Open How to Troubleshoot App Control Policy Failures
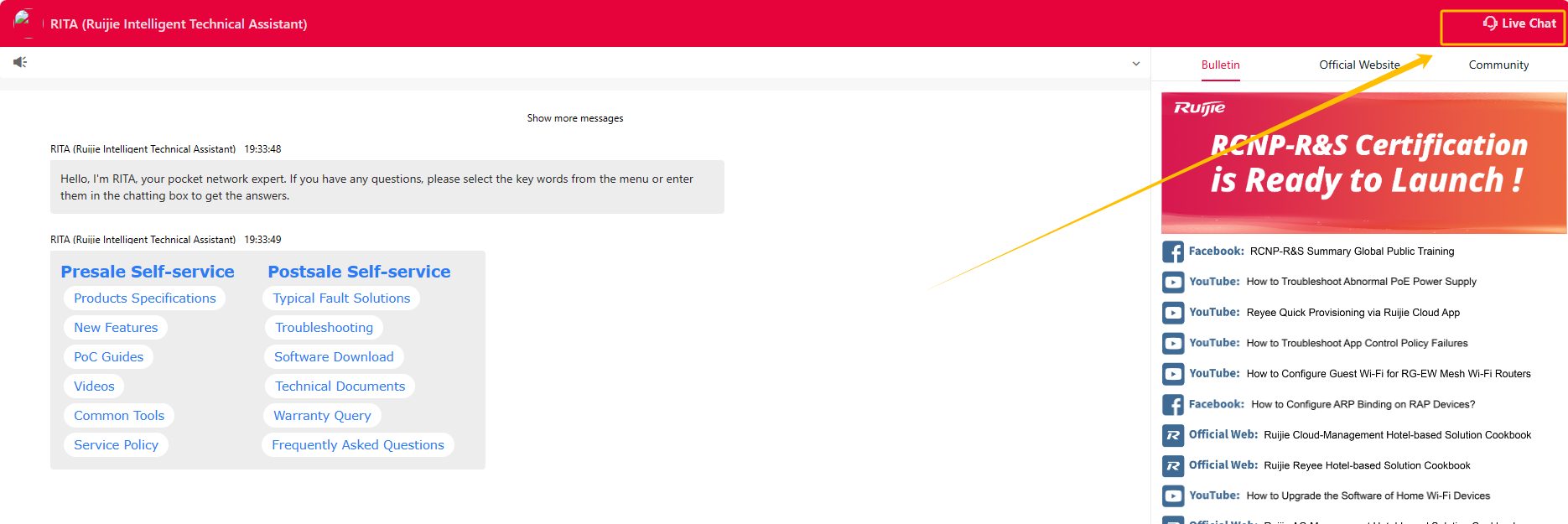Viewport: 1568px width, 524px height. tap(1357, 343)
